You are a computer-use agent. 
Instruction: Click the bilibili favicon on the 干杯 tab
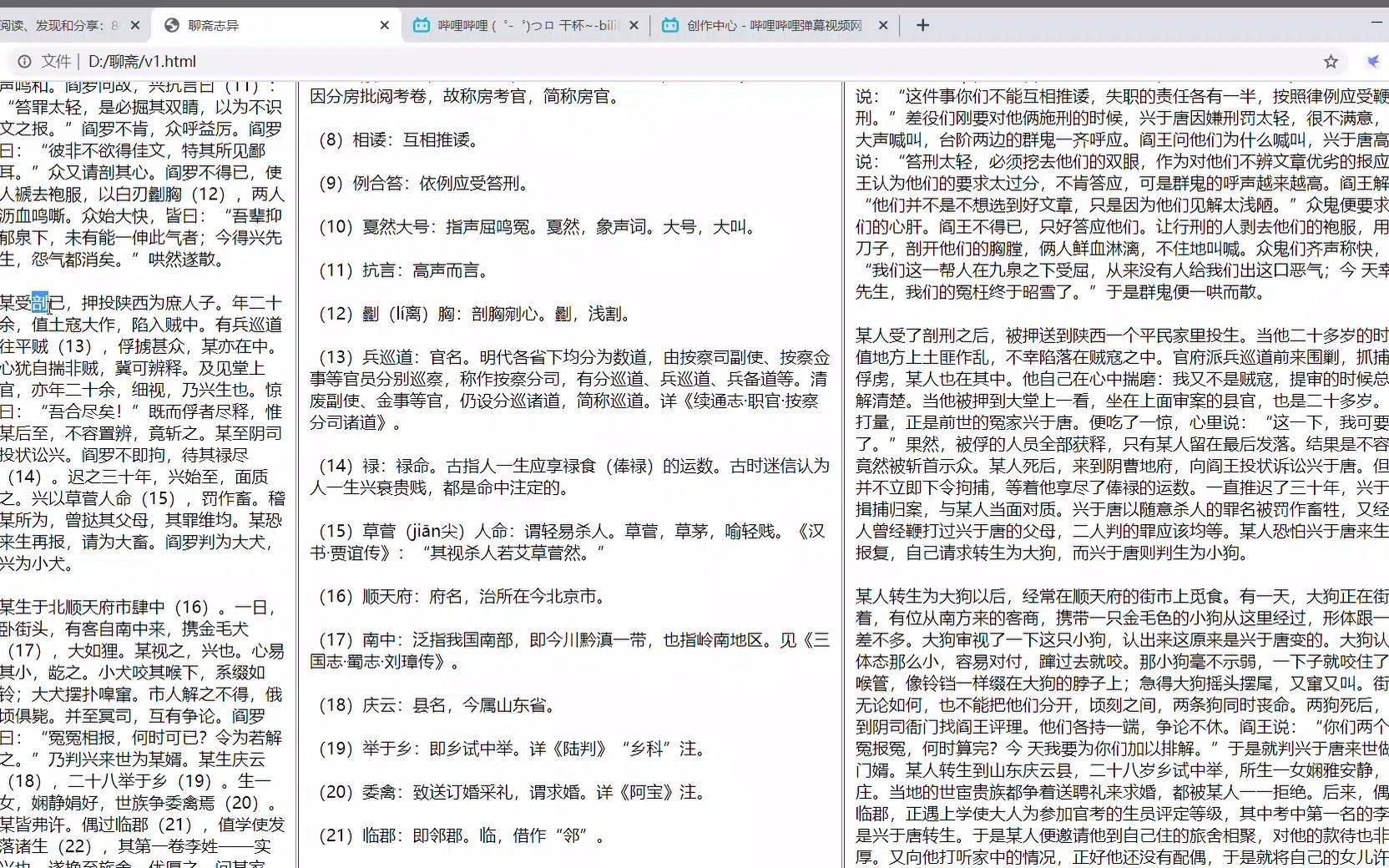[x=422, y=25]
